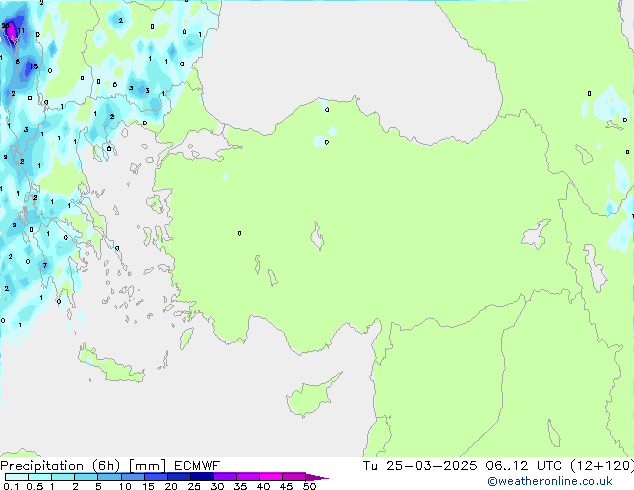634x490 pixels.
Task: Click the 'Precipitation (6h)' title text
Action: point(60,466)
